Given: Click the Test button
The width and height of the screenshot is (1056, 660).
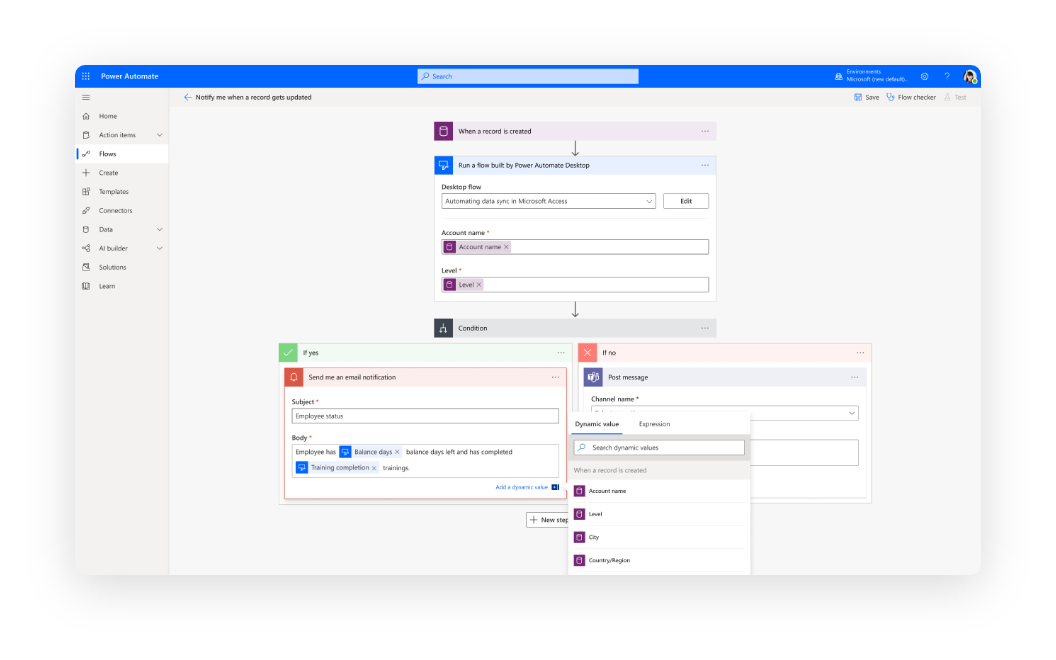Looking at the screenshot, I should (956, 97).
